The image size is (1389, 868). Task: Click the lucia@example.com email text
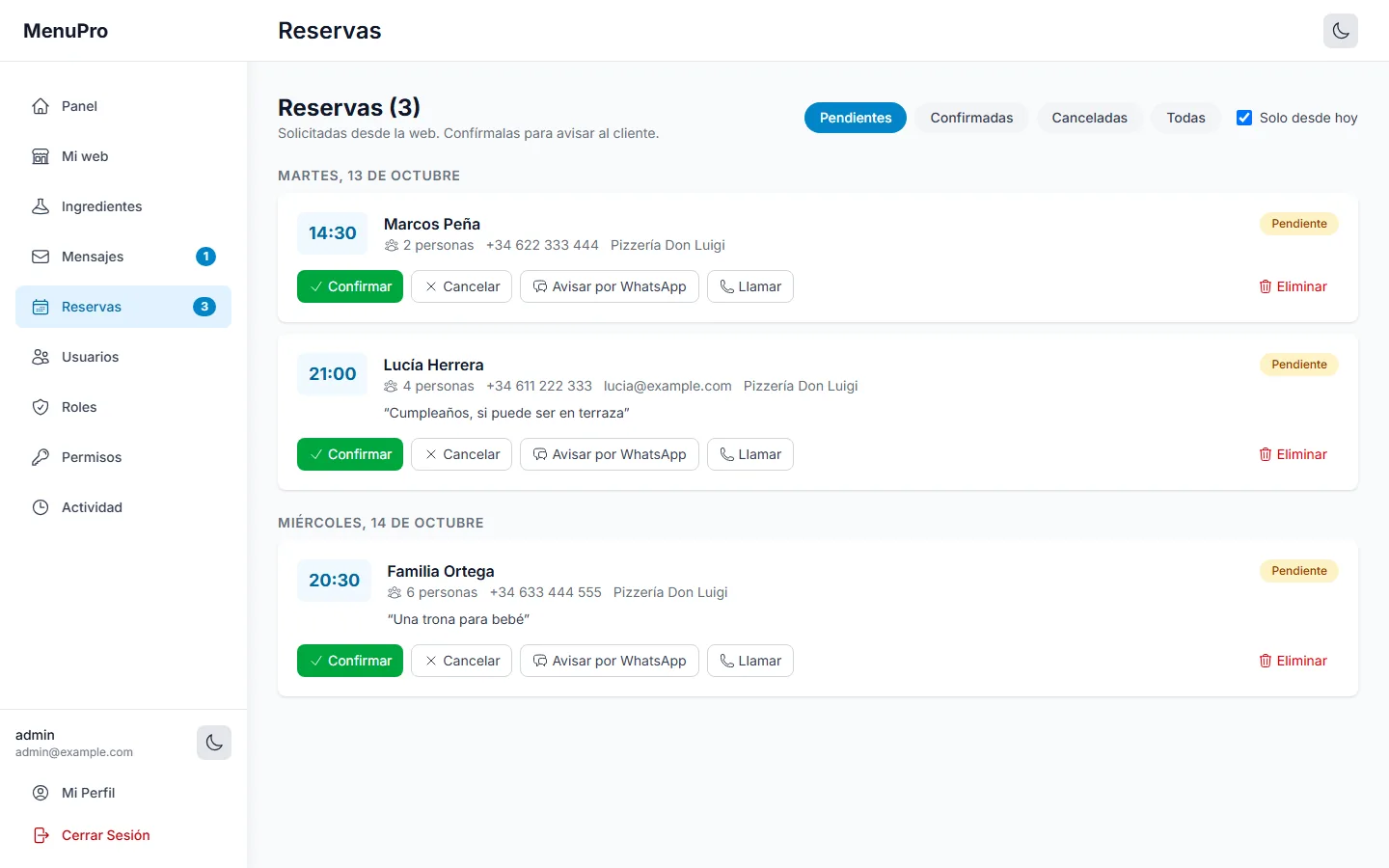pos(667,386)
